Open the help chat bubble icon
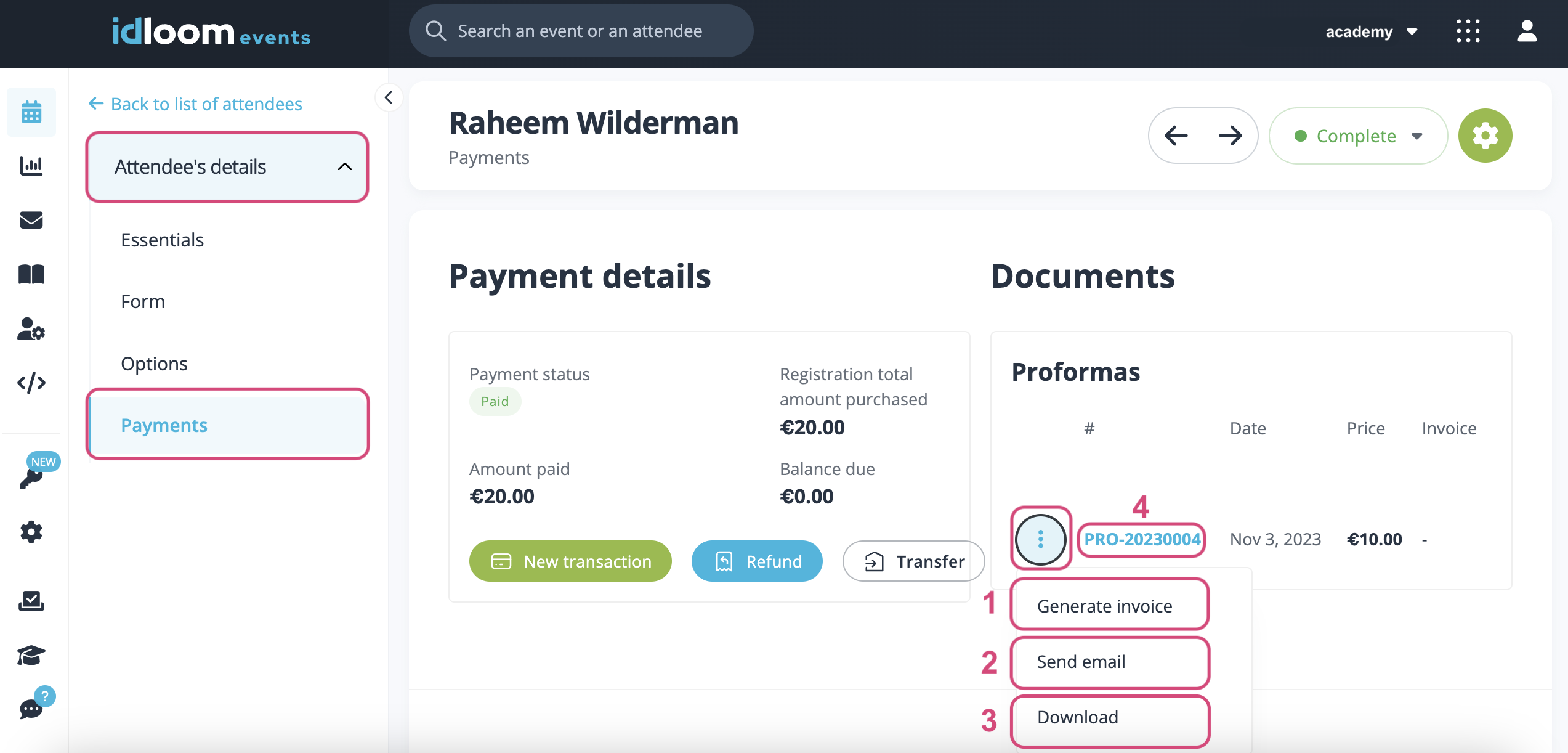The image size is (1568, 753). [x=32, y=707]
